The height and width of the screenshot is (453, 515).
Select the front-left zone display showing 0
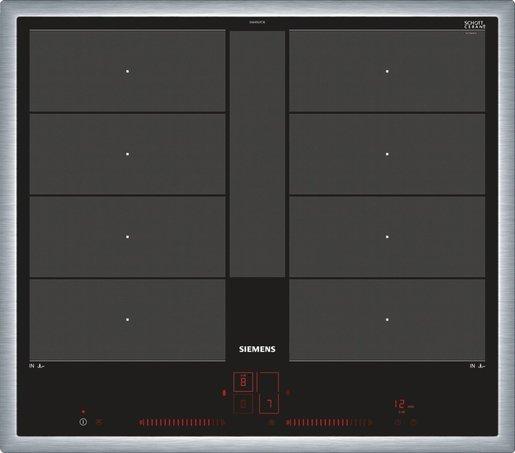[x=243, y=404]
